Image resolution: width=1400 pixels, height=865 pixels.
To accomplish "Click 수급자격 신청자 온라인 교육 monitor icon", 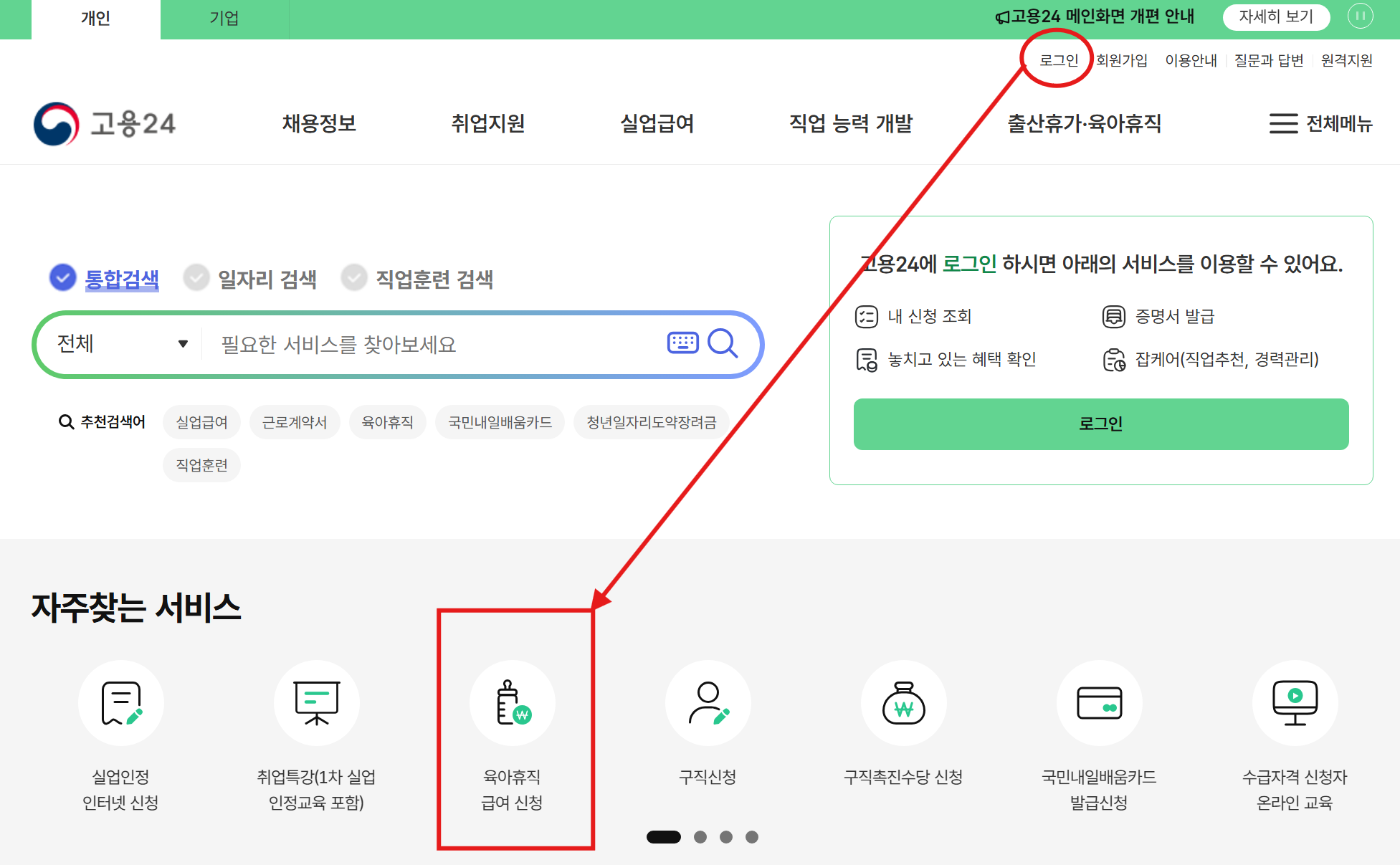I will point(1295,703).
